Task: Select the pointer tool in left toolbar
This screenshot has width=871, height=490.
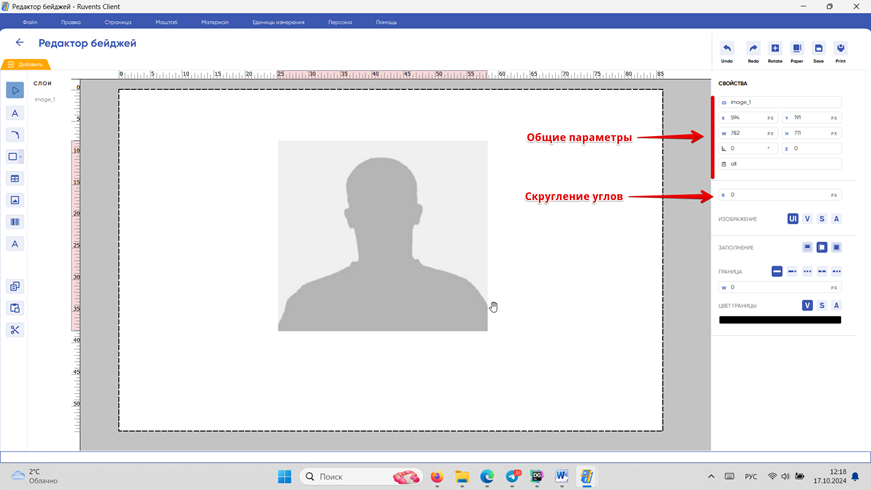Action: point(15,90)
